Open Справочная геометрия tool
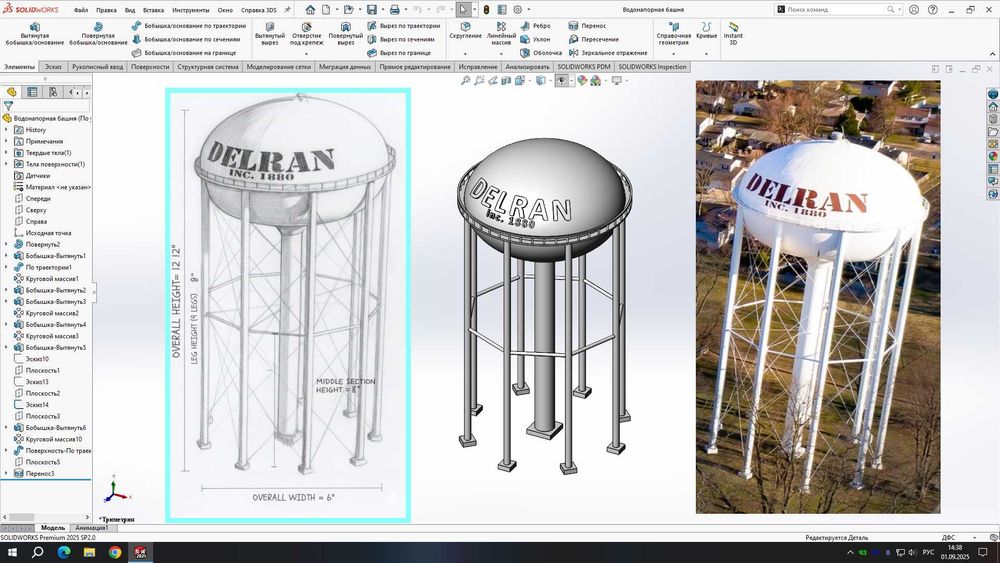Screen dimensions: 1000x563 [673, 34]
